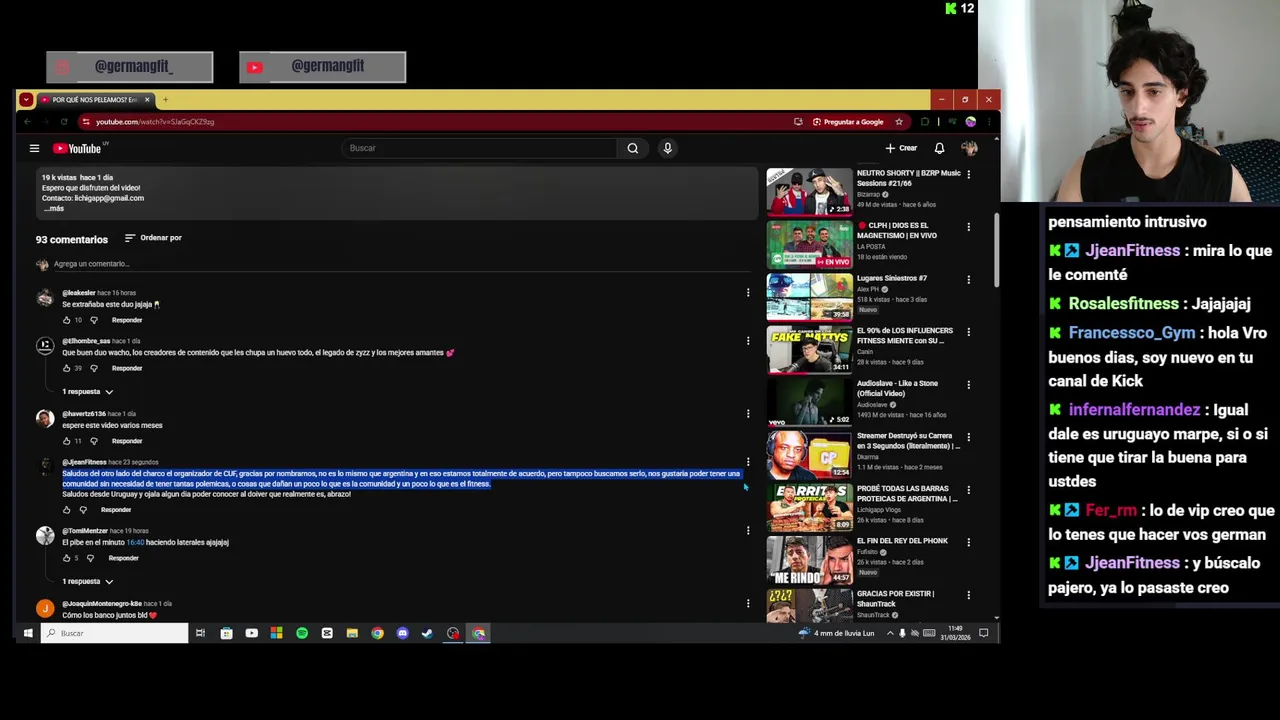The image size is (1280, 720).
Task: Open the @JjeanFitness channel link
Action: 84,463
